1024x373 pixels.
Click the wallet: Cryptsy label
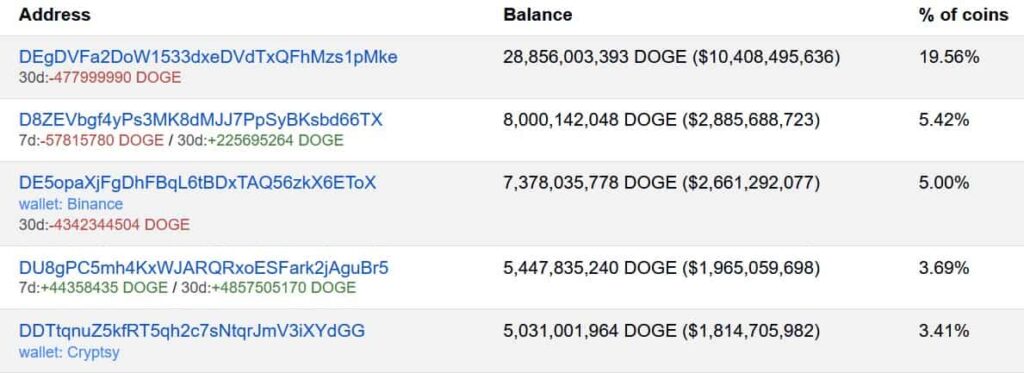[69, 353]
